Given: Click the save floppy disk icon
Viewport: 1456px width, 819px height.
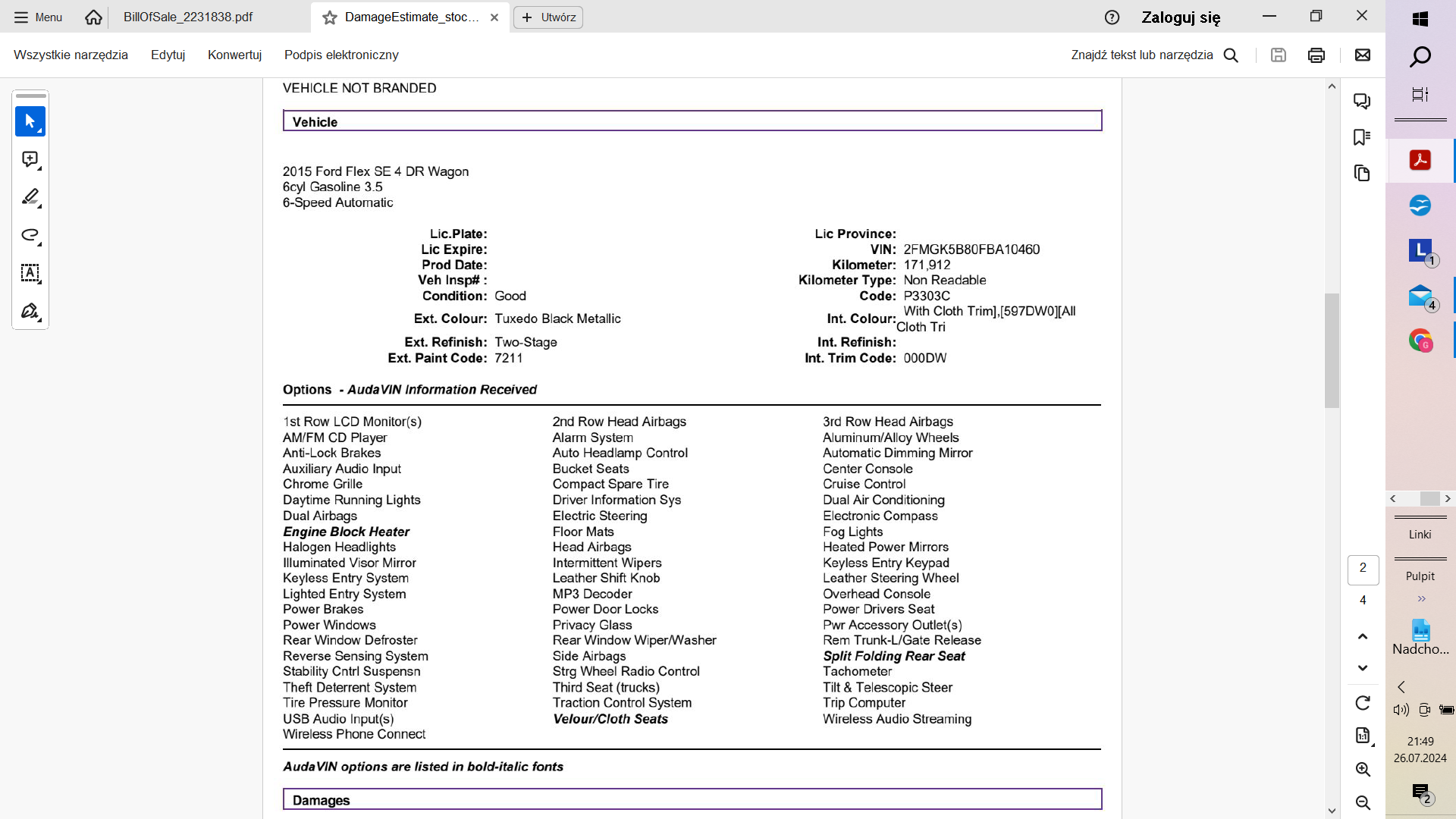Looking at the screenshot, I should coord(1279,55).
